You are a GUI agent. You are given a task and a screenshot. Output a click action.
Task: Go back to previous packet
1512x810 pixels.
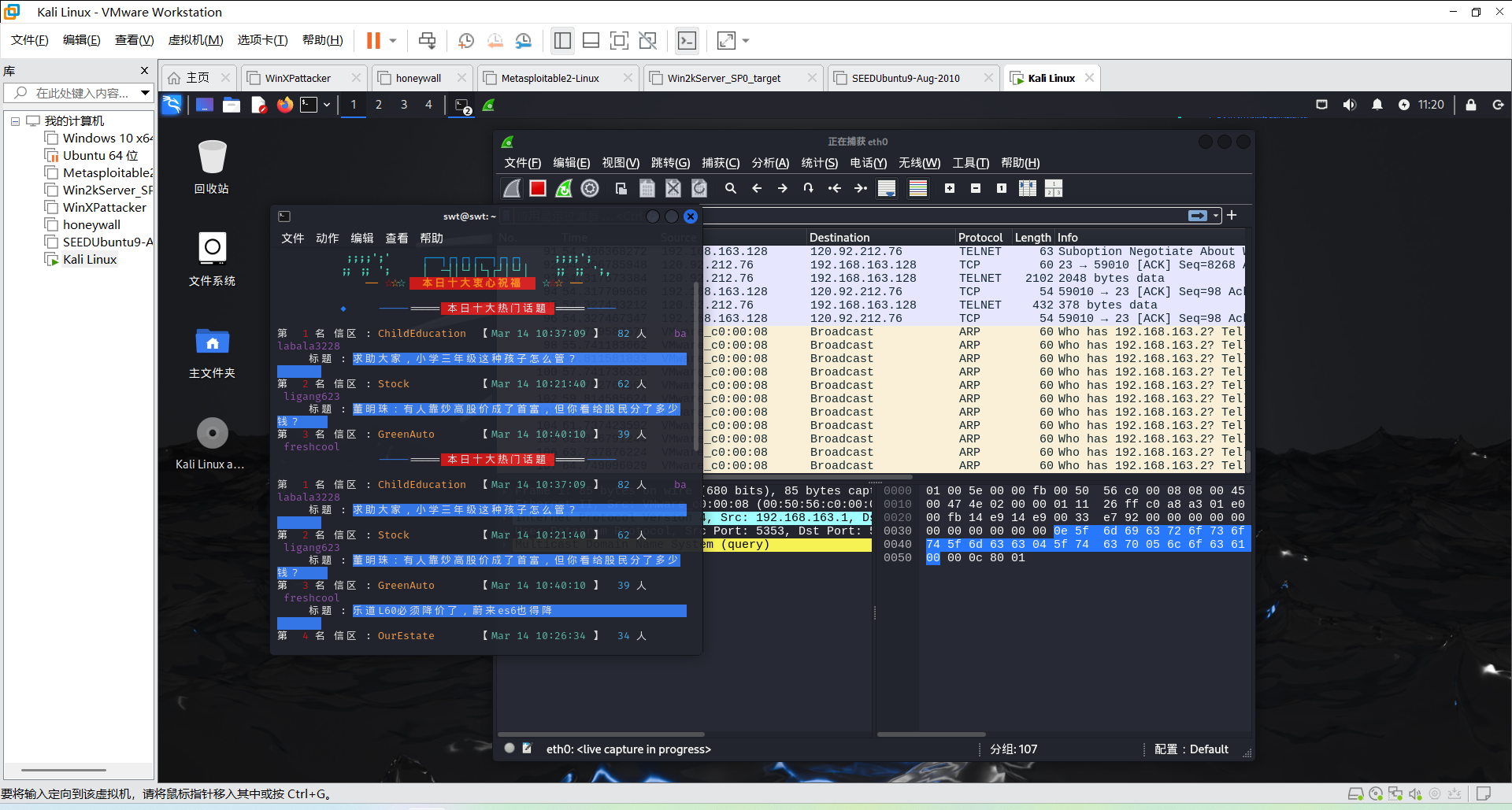757,188
